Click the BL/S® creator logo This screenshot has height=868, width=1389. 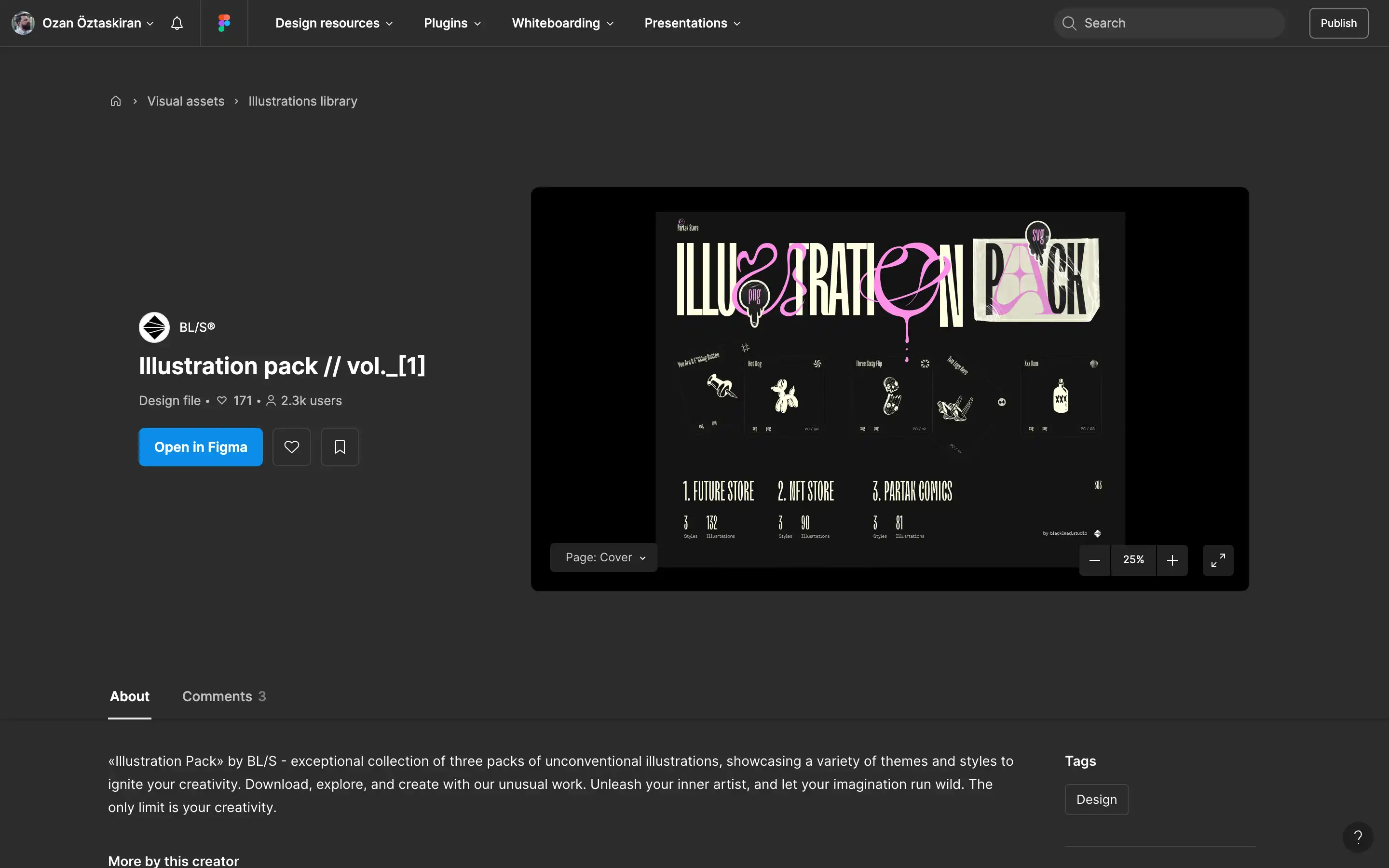pyautogui.click(x=154, y=327)
